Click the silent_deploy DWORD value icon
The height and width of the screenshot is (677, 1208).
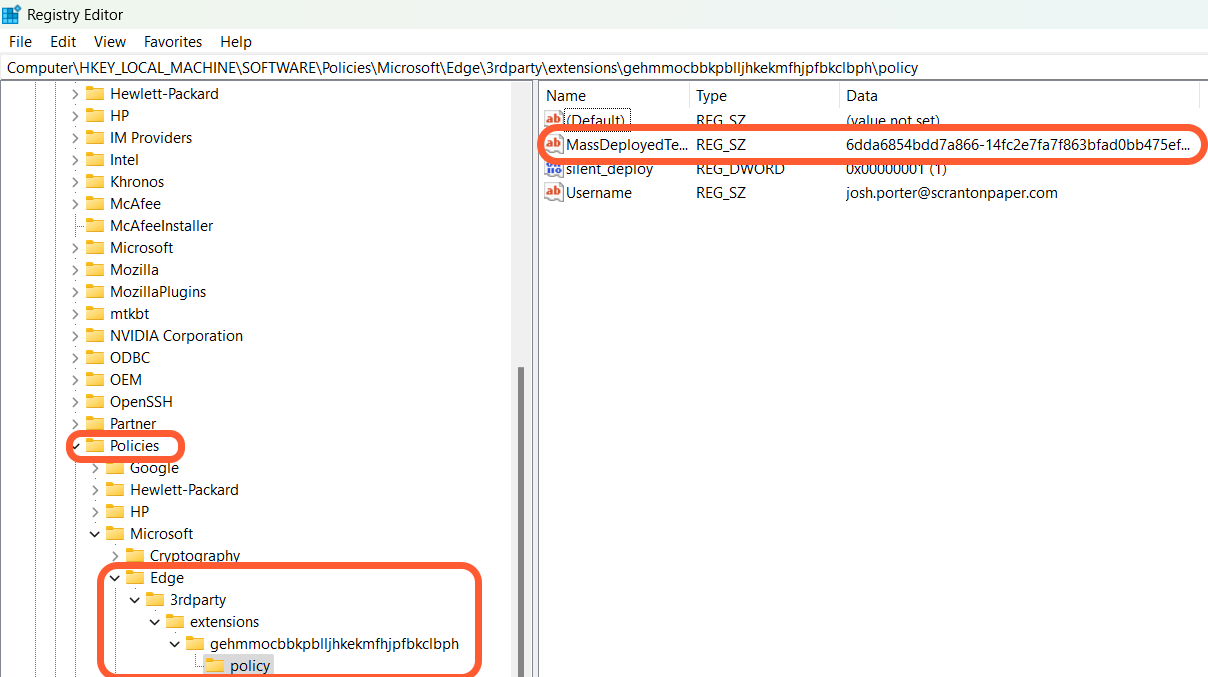554,169
